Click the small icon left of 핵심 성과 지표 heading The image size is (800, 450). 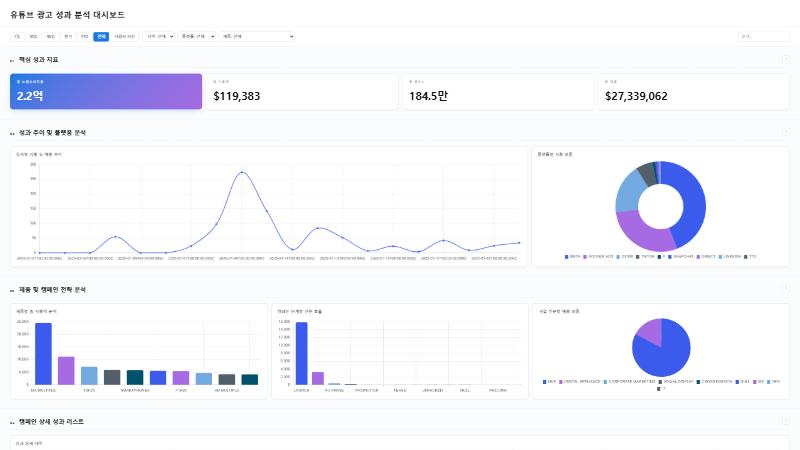12,60
